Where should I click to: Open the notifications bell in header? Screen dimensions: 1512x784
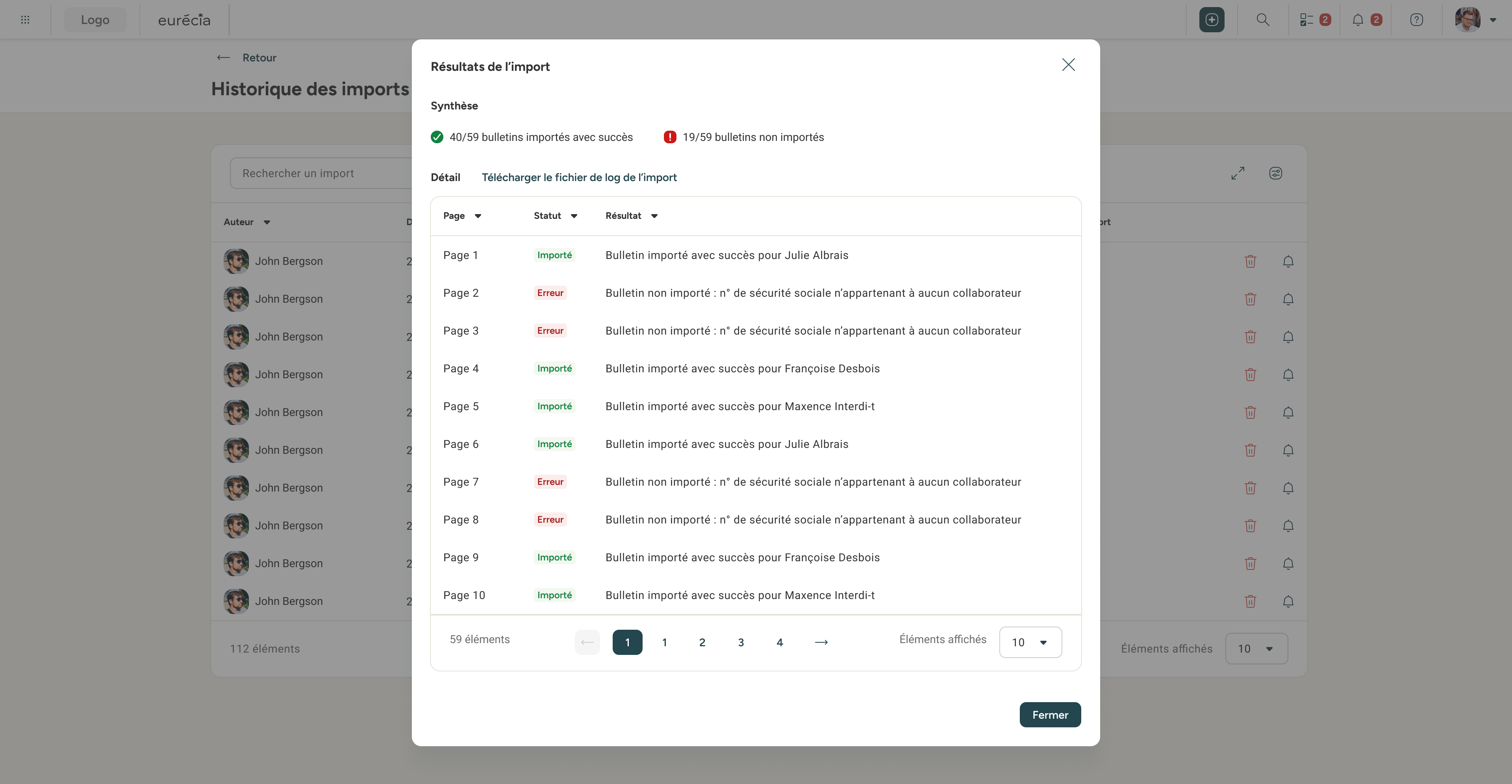click(x=1358, y=20)
